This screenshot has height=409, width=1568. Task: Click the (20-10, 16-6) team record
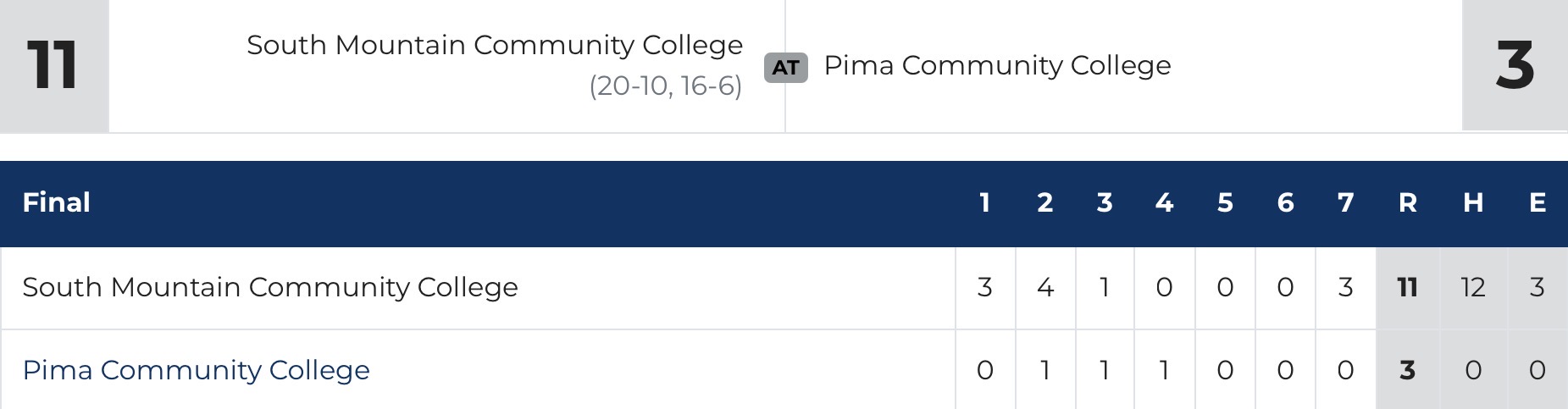pyautogui.click(x=665, y=86)
